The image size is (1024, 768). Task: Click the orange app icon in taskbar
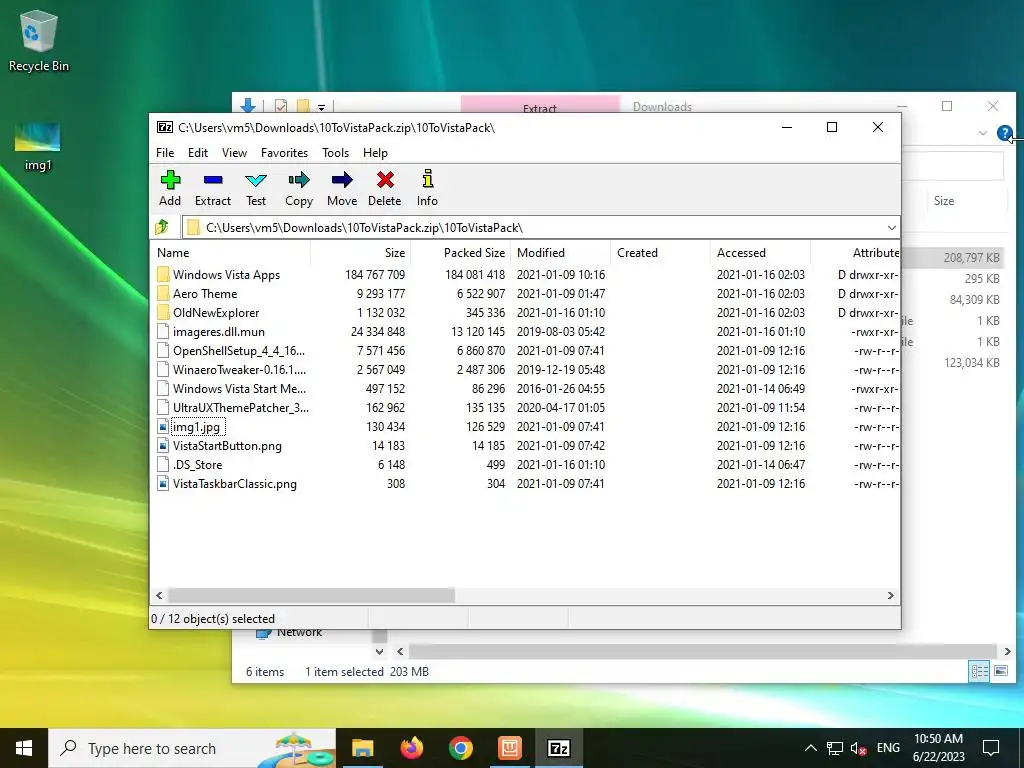(509, 748)
